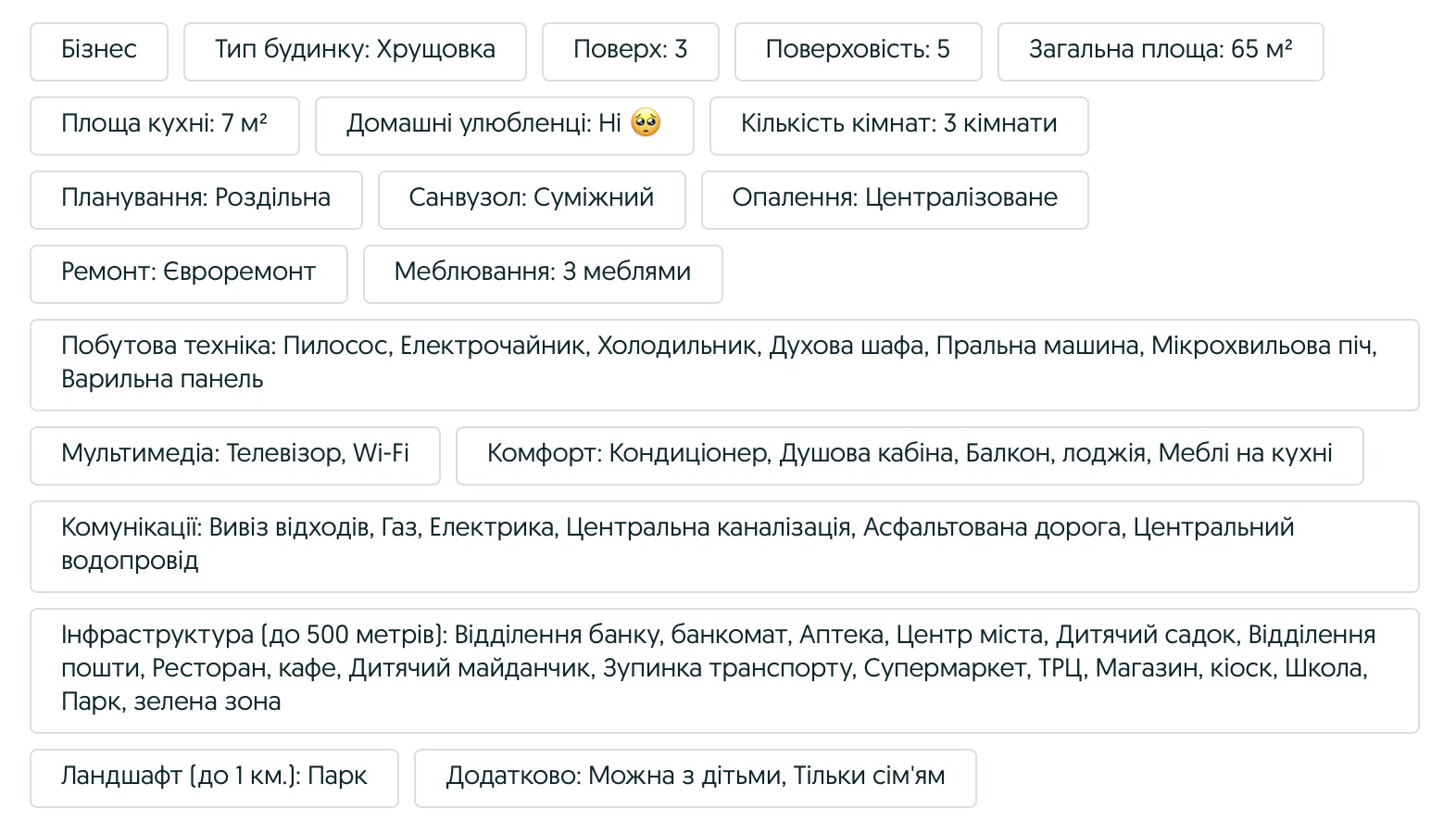1456x834 pixels.
Task: Open the Поверх: 3 tag
Action: [631, 52]
